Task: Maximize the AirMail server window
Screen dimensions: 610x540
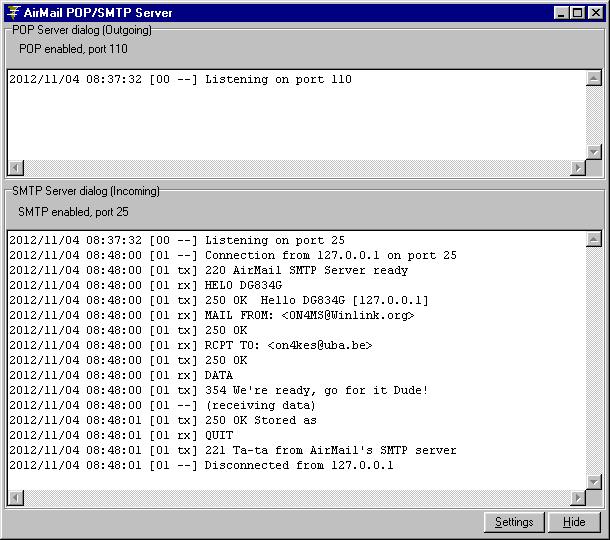Action: (578, 13)
